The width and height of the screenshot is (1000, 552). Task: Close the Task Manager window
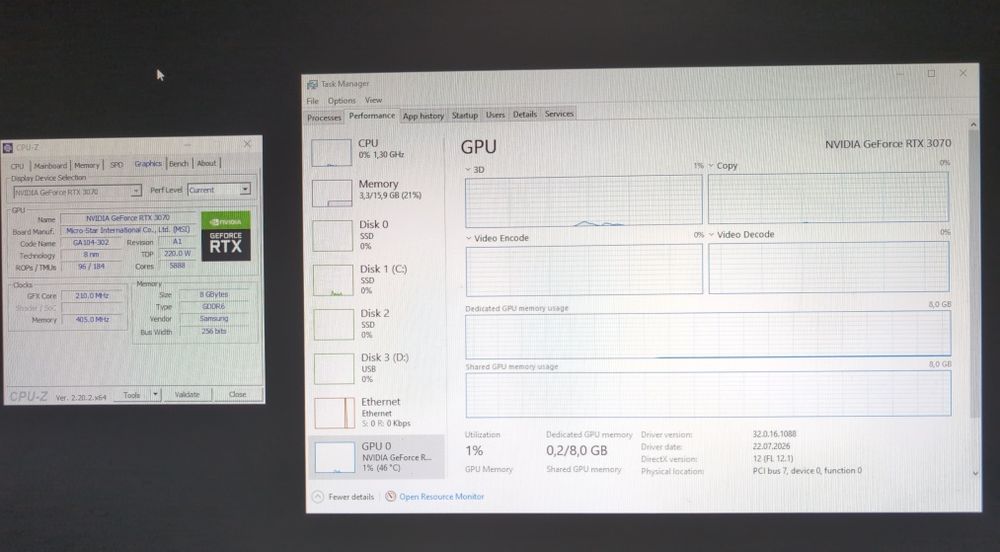click(963, 73)
